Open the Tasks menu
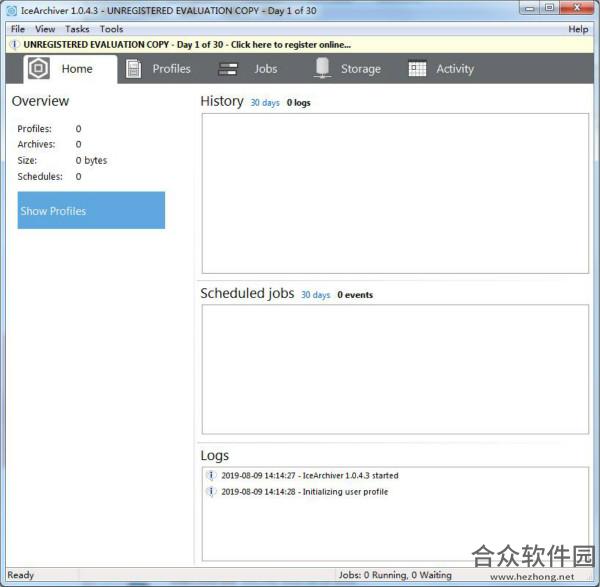Image resolution: width=600 pixels, height=587 pixels. 77,29
